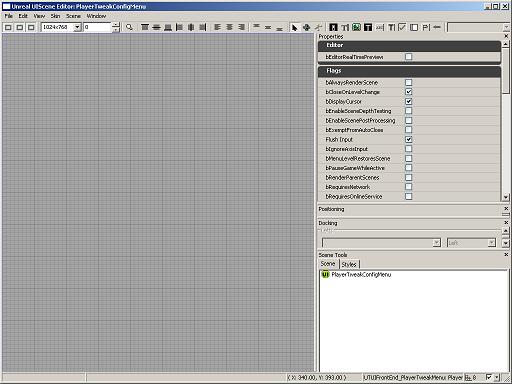Image resolution: width=512 pixels, height=384 pixels.
Task: Align selected widgets to right edge
Action: (x=202, y=27)
